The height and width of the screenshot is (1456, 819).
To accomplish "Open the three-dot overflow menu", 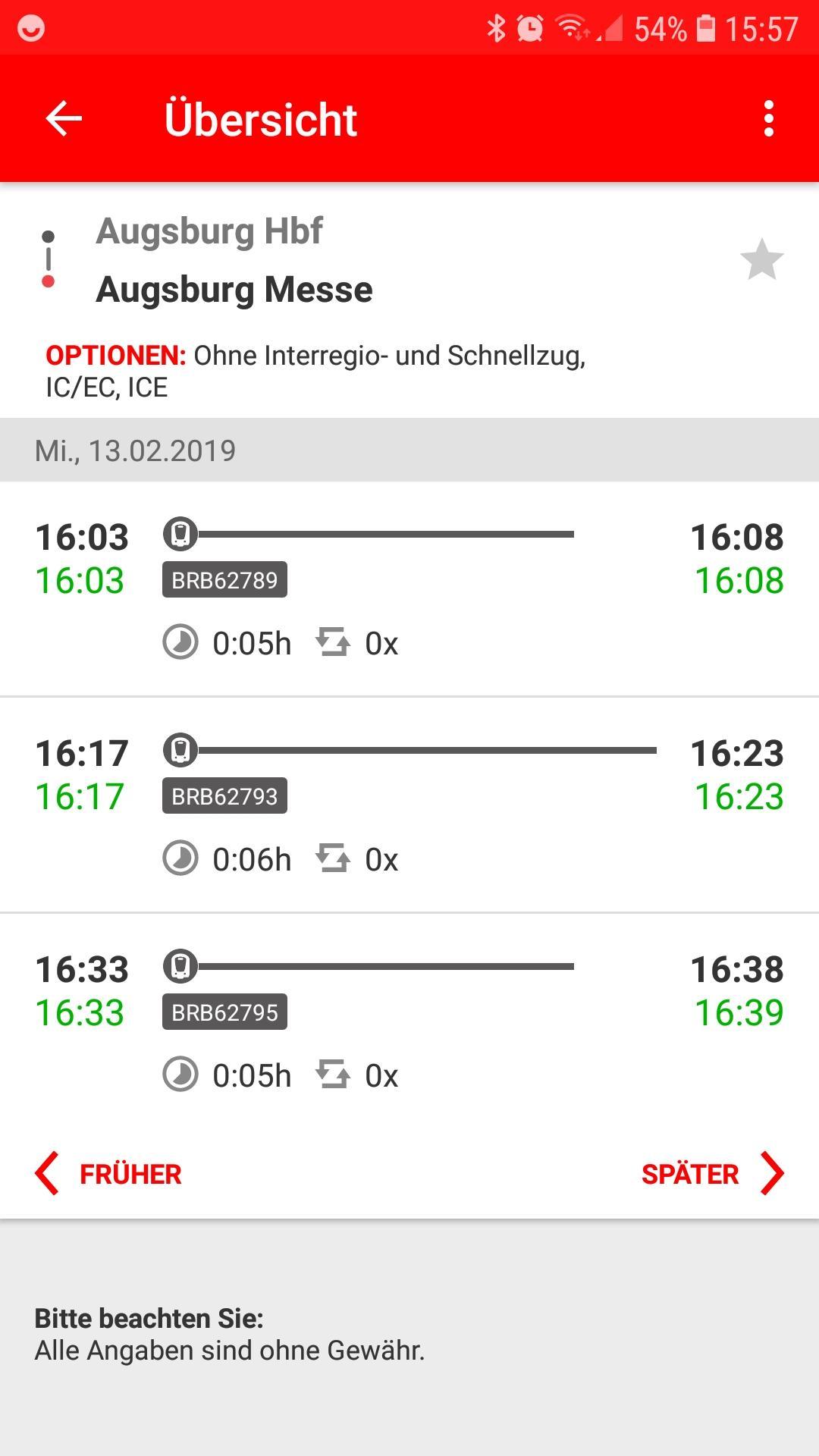I will [x=769, y=119].
